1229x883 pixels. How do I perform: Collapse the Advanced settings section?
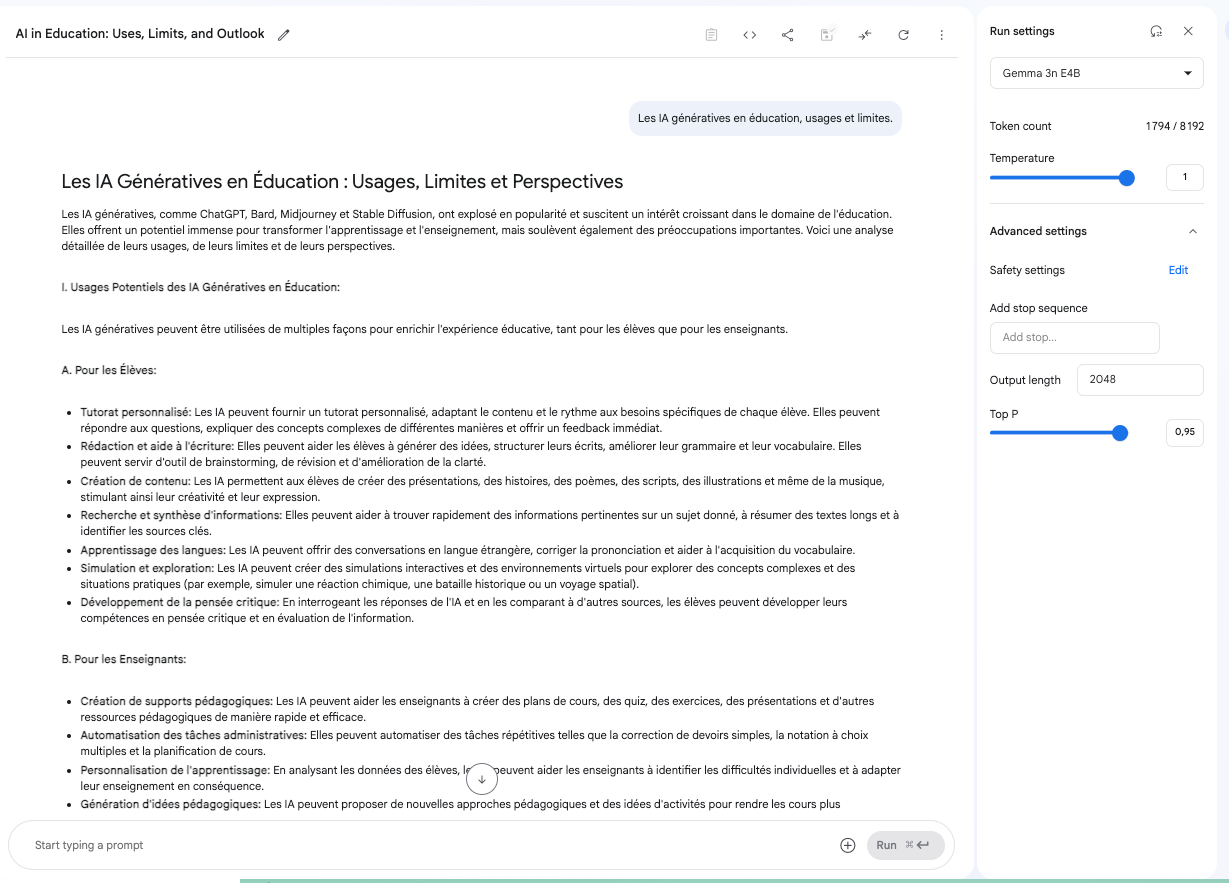[x=1192, y=231]
